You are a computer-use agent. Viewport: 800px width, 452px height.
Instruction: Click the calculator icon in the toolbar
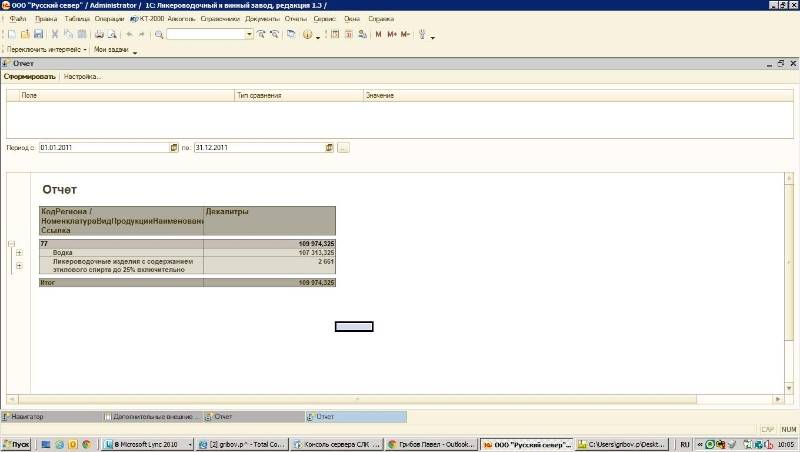[x=335, y=34]
